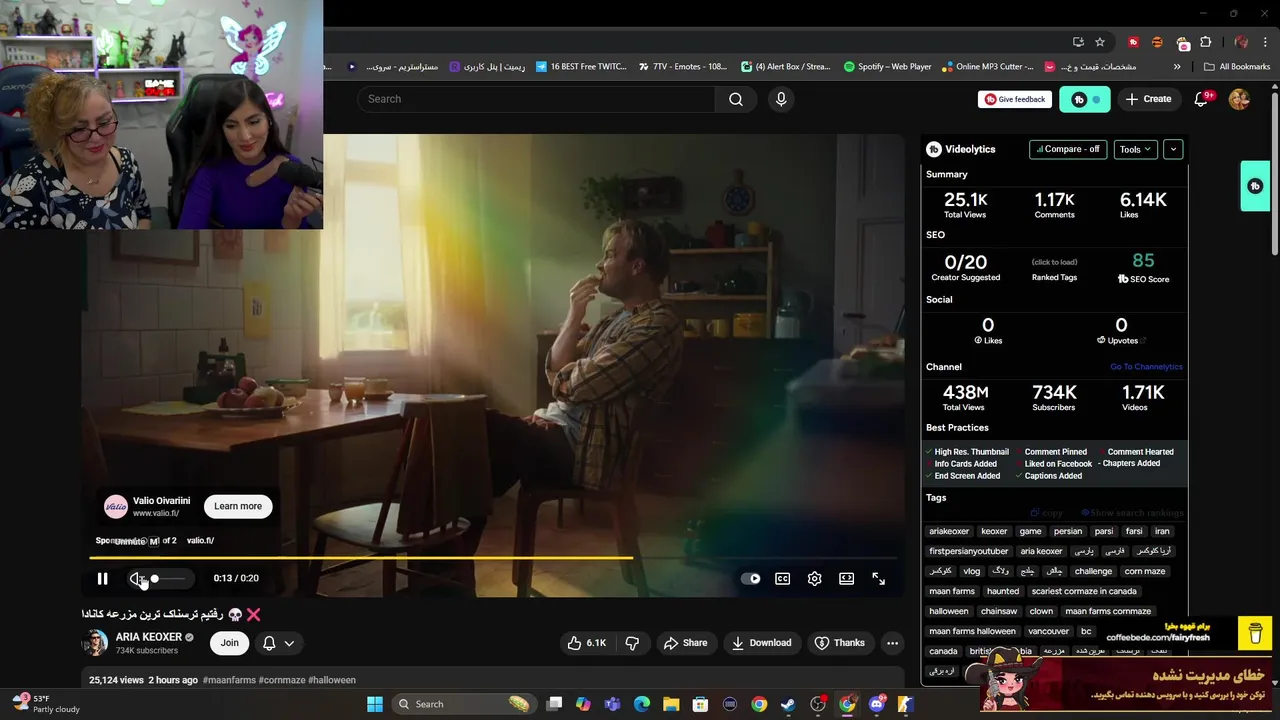Like the video (6.1K)

coord(586,643)
